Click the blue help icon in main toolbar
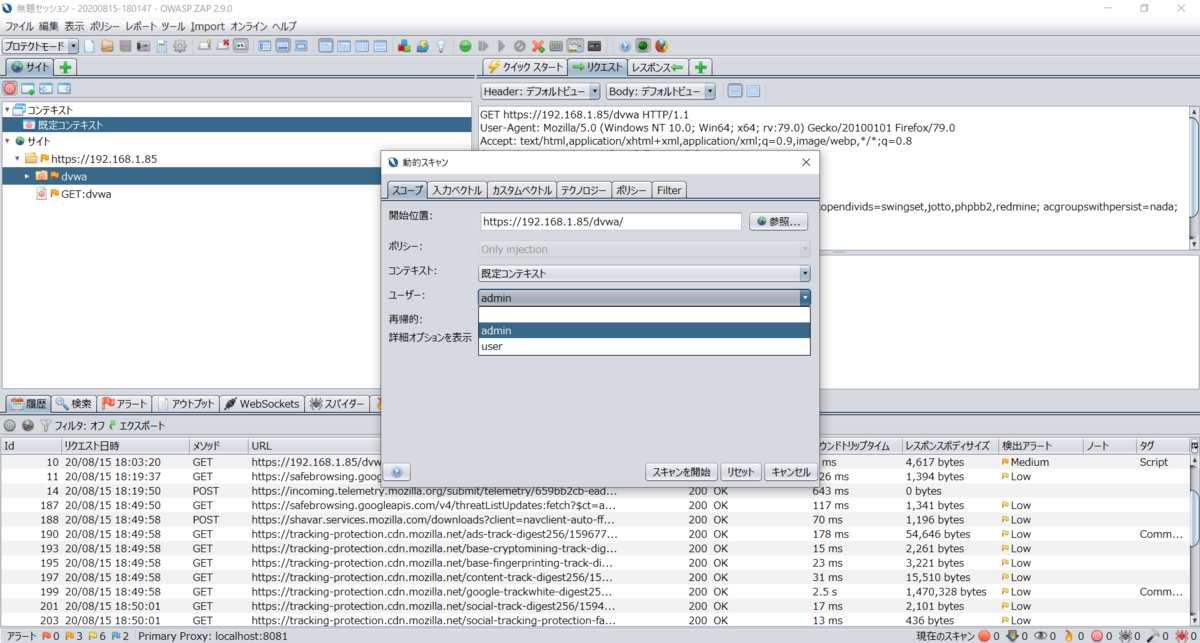The height and width of the screenshot is (643, 1200). coord(625,46)
